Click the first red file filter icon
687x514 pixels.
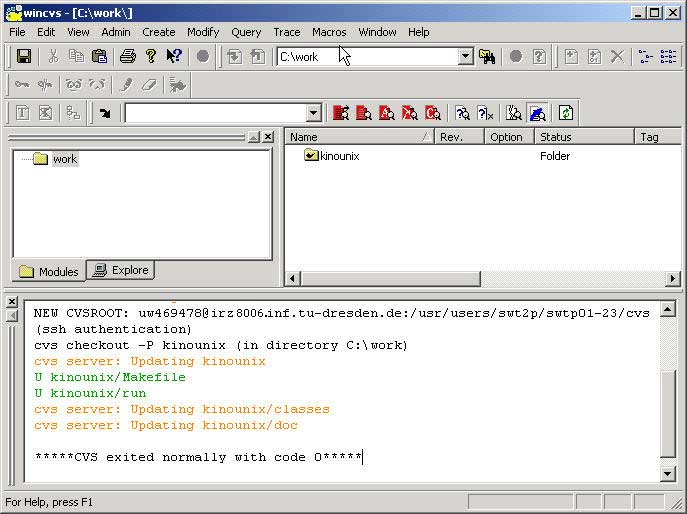click(x=341, y=113)
